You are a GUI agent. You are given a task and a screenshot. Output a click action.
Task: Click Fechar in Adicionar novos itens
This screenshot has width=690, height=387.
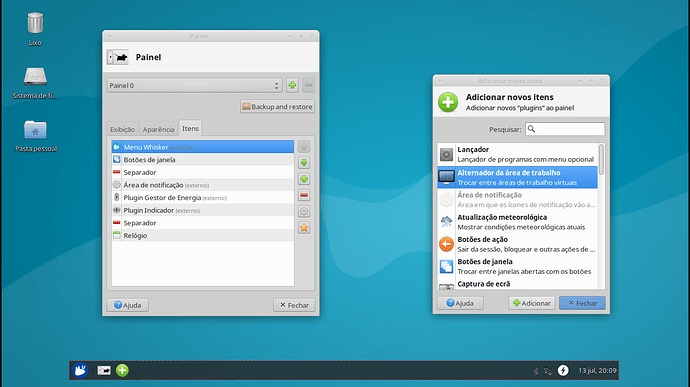(582, 303)
